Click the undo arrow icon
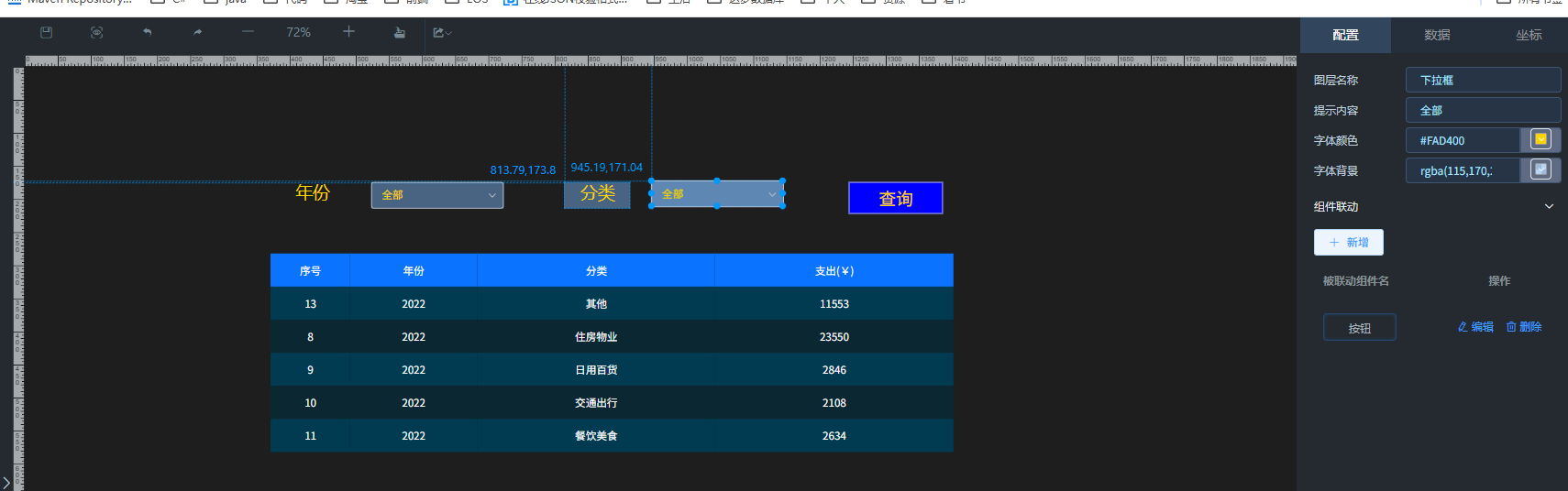The image size is (1568, 491). click(147, 32)
